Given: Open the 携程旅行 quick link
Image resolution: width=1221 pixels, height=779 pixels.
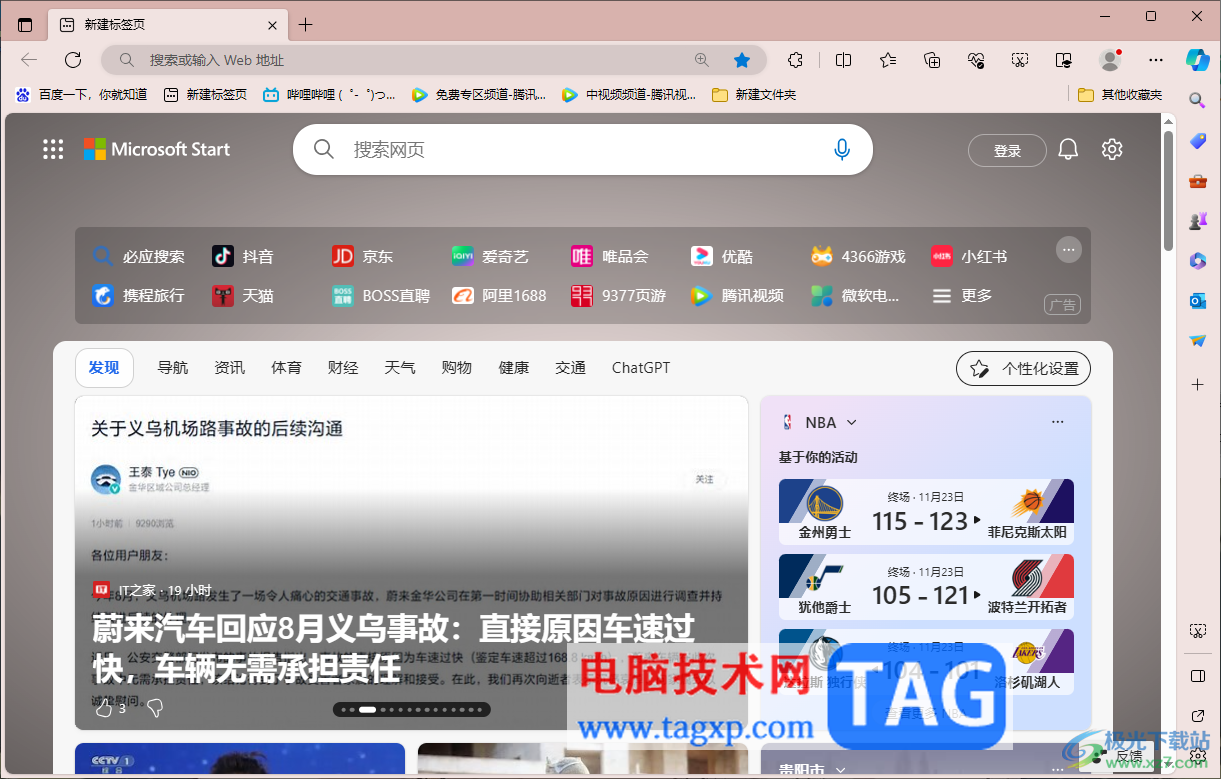Looking at the screenshot, I should (x=138, y=295).
